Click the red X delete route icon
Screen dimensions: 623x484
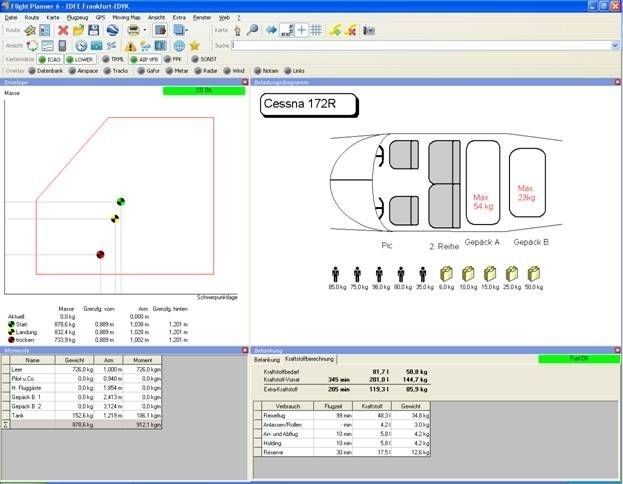click(62, 31)
